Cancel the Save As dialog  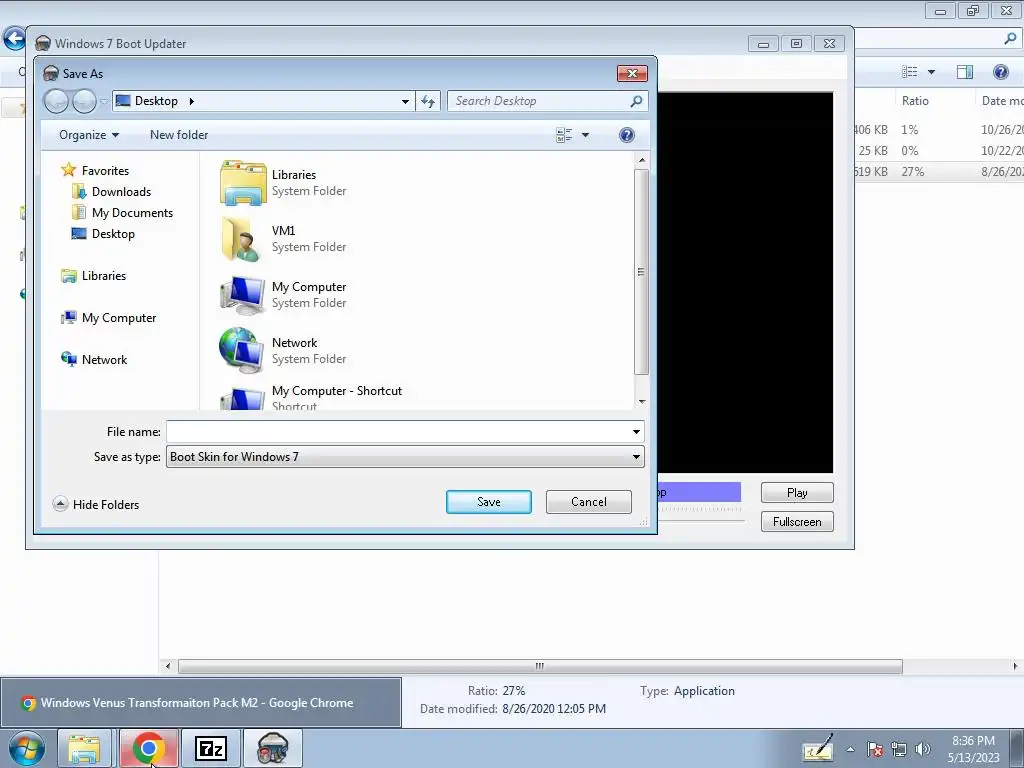click(588, 502)
